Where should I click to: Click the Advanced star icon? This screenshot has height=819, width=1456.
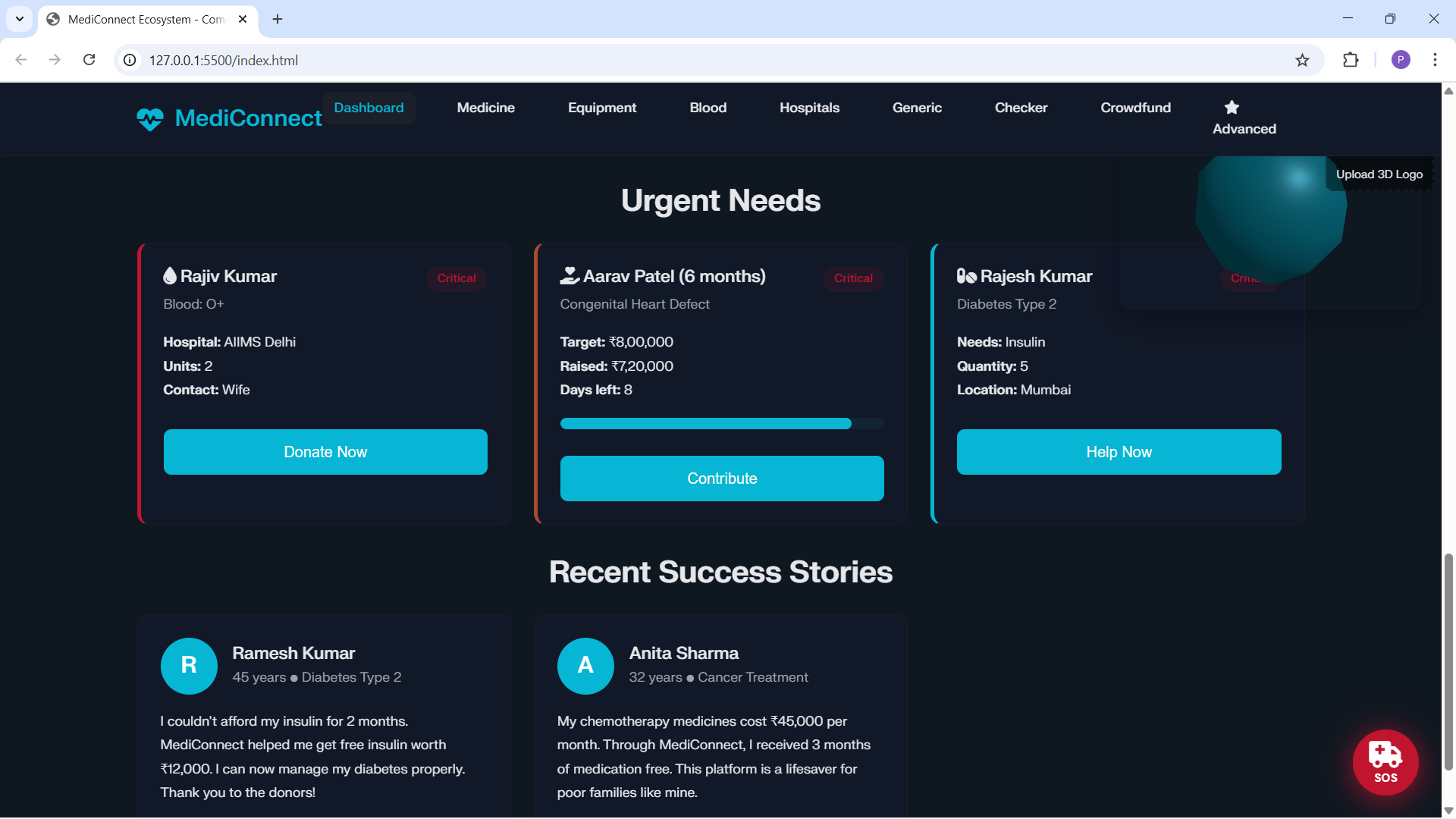pos(1232,108)
